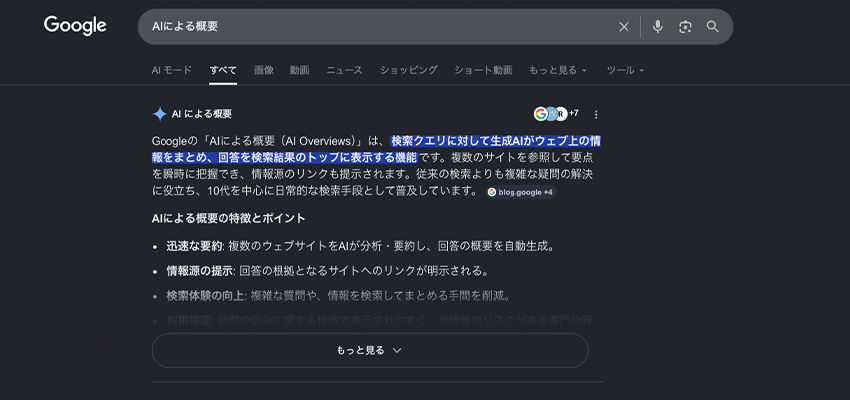The height and width of the screenshot is (400, 850).
Task: Click the bullet text 迅速な要約
Action: pos(195,247)
